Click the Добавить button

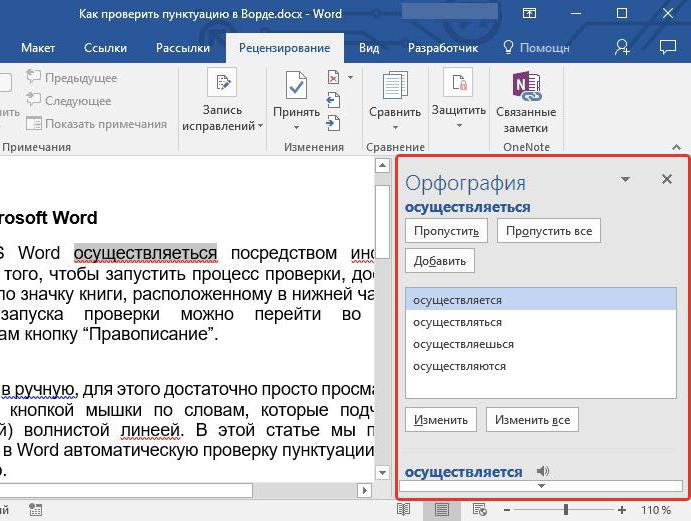tap(440, 260)
